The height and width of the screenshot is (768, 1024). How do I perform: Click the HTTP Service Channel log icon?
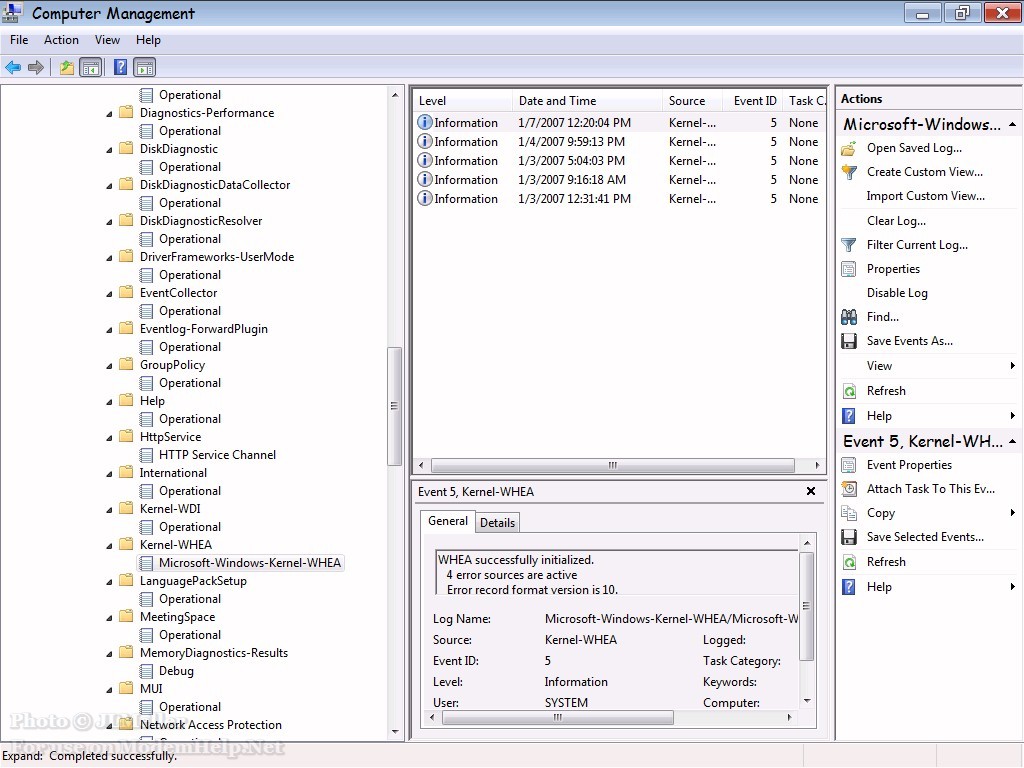[147, 455]
